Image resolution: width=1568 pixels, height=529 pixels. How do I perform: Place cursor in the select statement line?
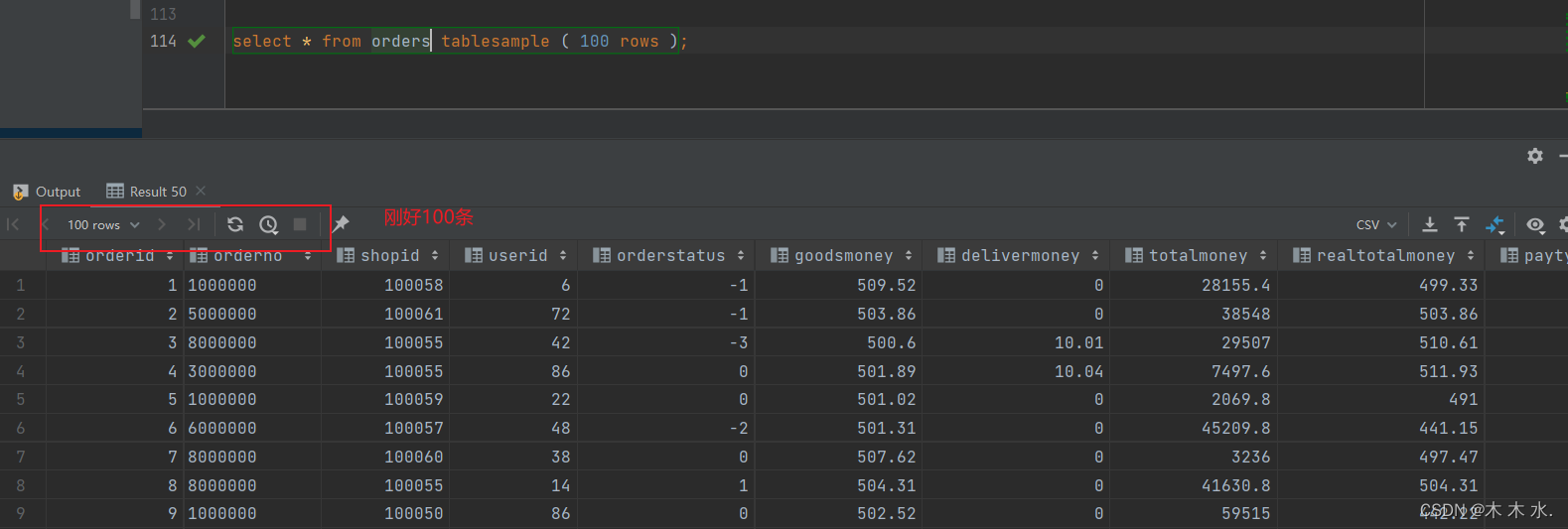pos(460,41)
